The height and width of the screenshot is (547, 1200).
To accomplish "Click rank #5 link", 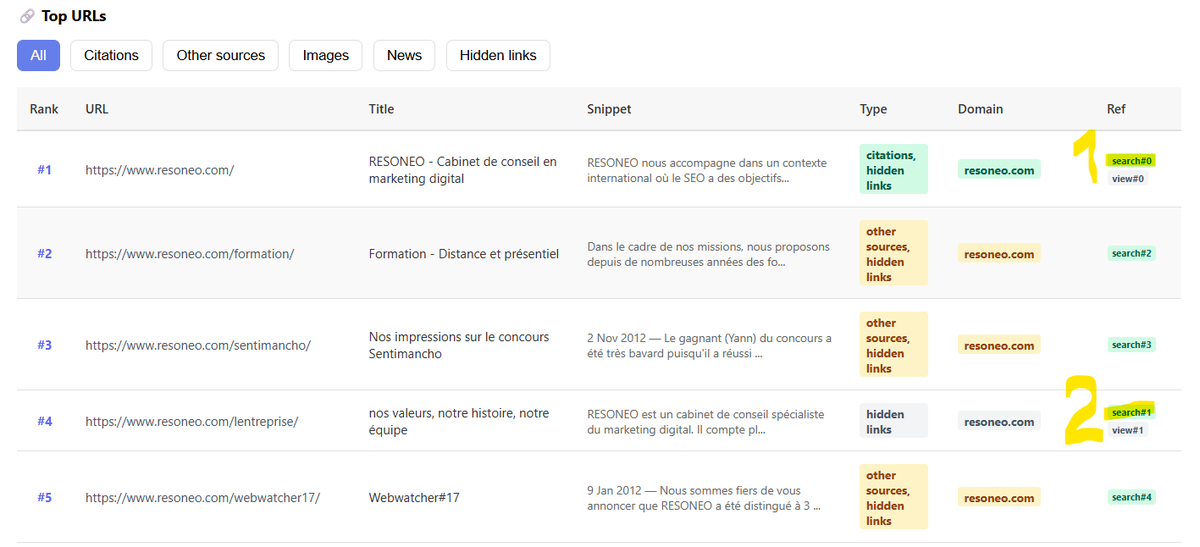I will (x=44, y=497).
